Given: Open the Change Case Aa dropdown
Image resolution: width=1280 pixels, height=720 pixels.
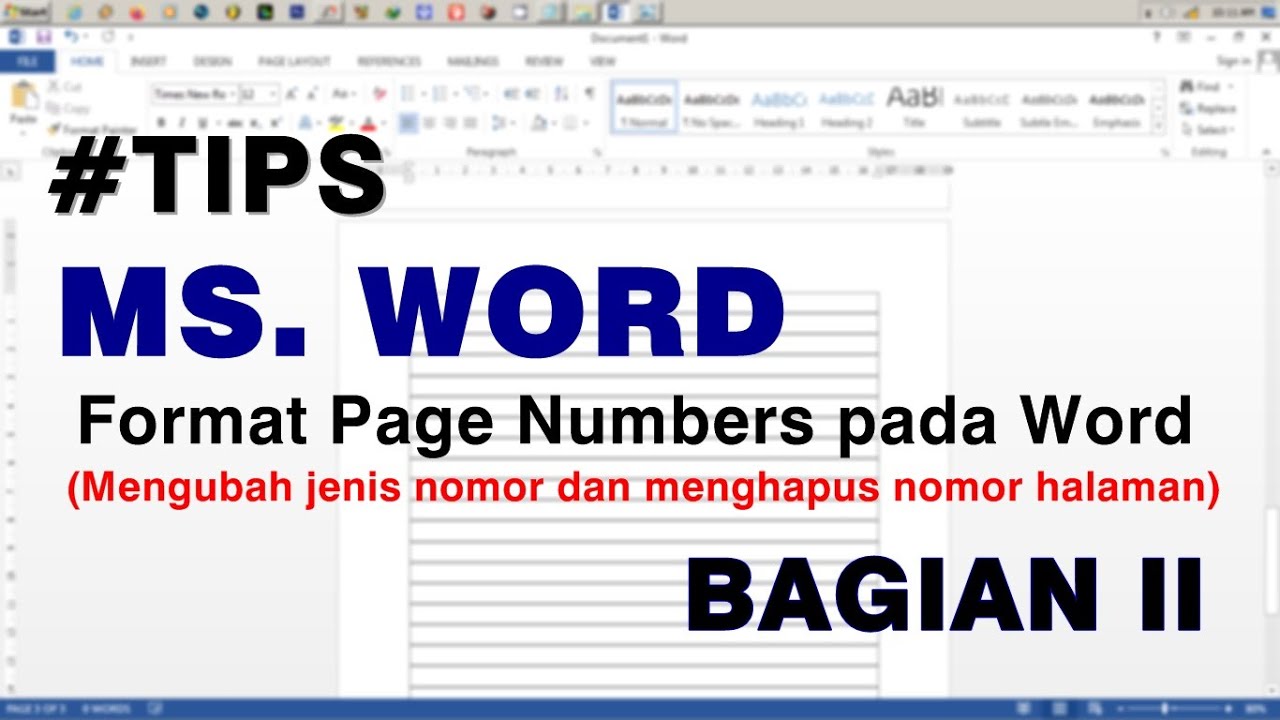Looking at the screenshot, I should [344, 94].
